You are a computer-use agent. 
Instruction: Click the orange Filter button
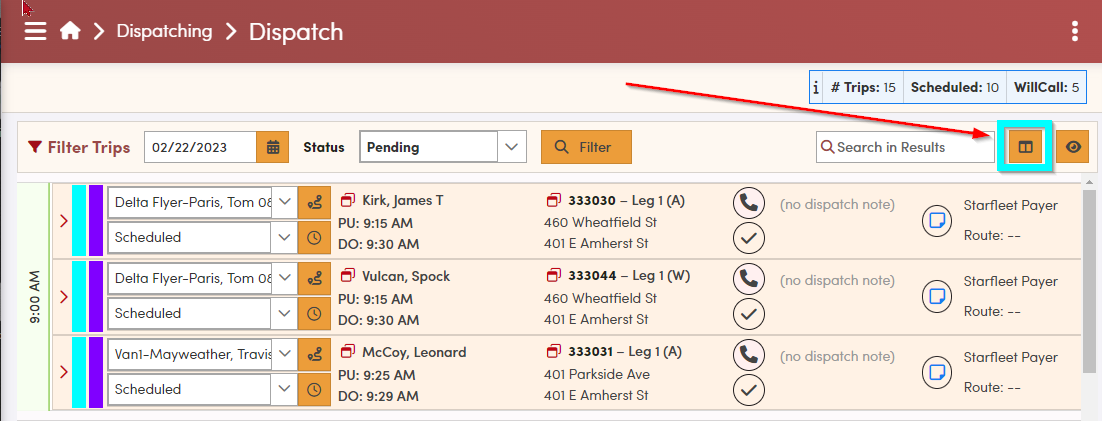(586, 147)
